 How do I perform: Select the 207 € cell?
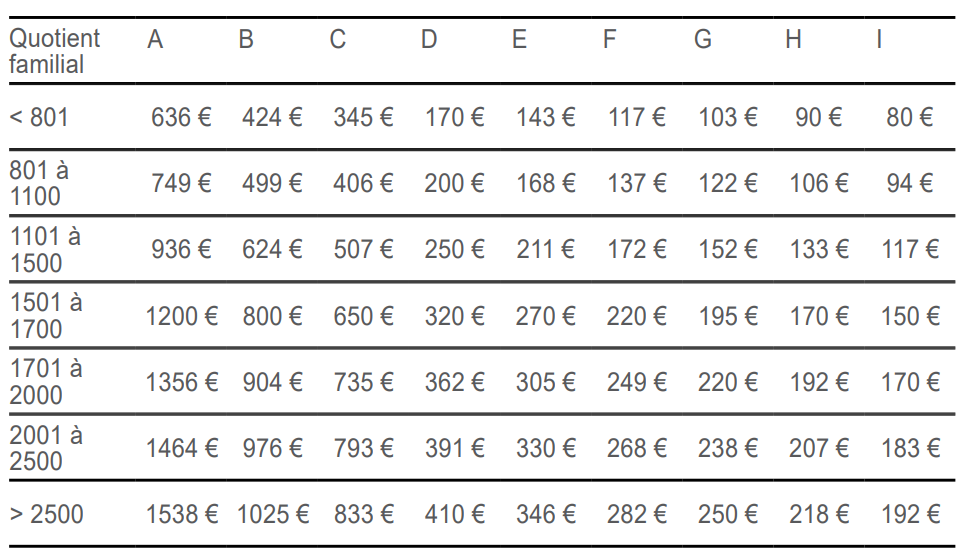coord(819,448)
